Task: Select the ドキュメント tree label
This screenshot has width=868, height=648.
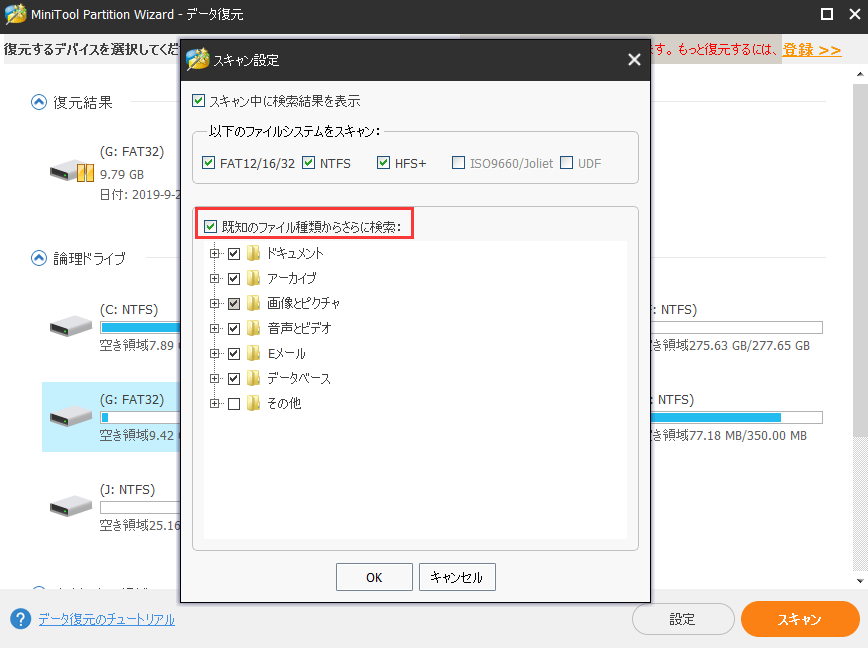Action: (x=295, y=253)
